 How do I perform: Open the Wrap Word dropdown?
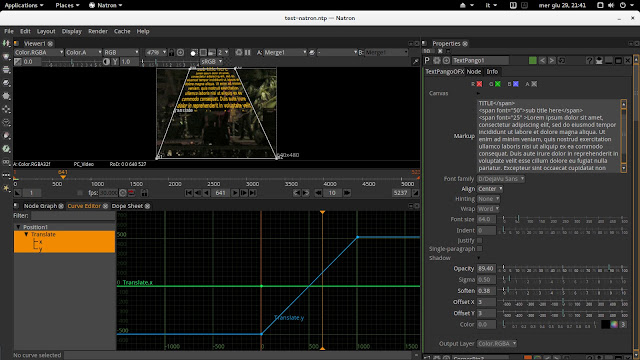[x=488, y=209]
